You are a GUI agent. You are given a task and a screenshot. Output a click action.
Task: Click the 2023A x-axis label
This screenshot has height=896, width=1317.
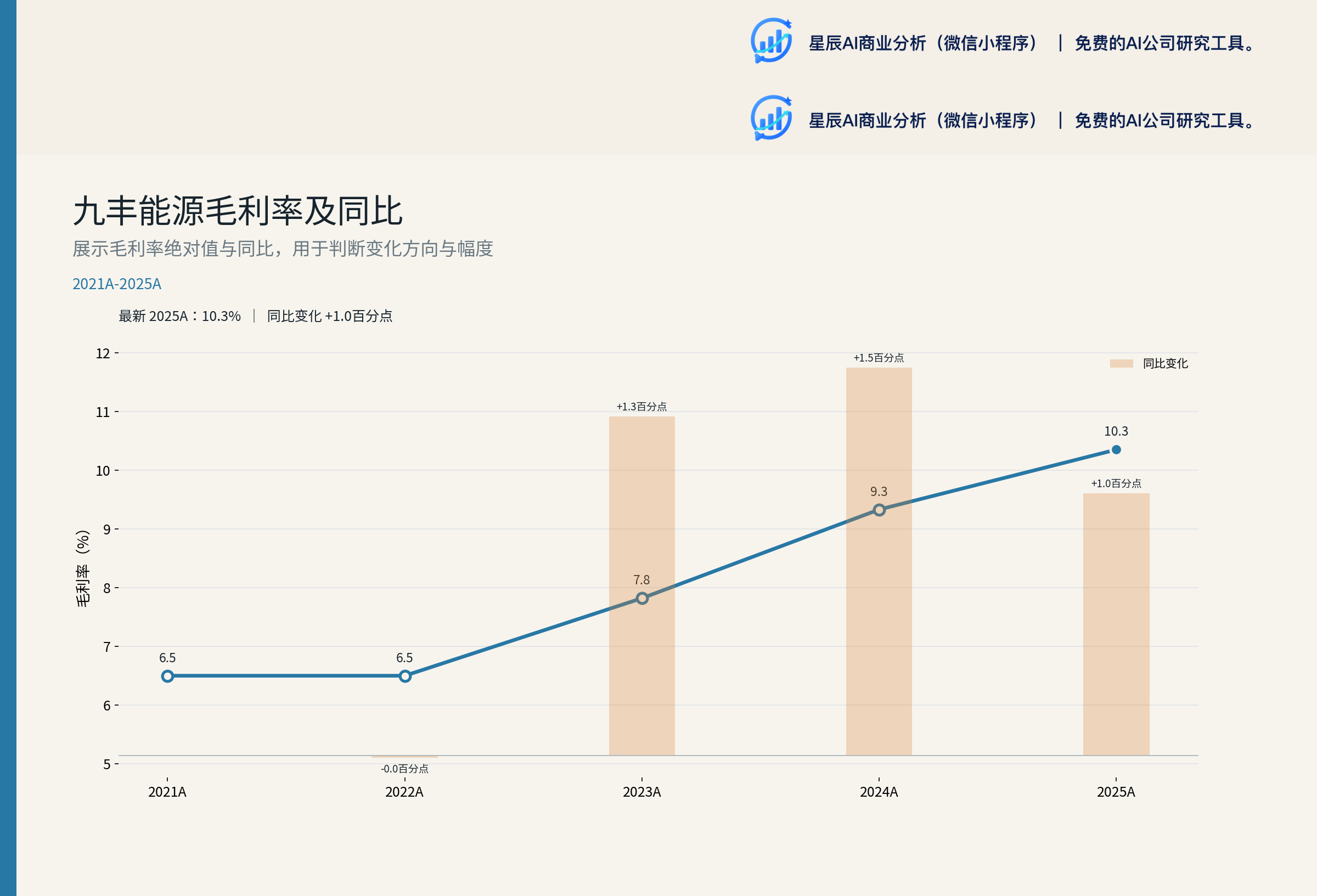pyautogui.click(x=641, y=792)
